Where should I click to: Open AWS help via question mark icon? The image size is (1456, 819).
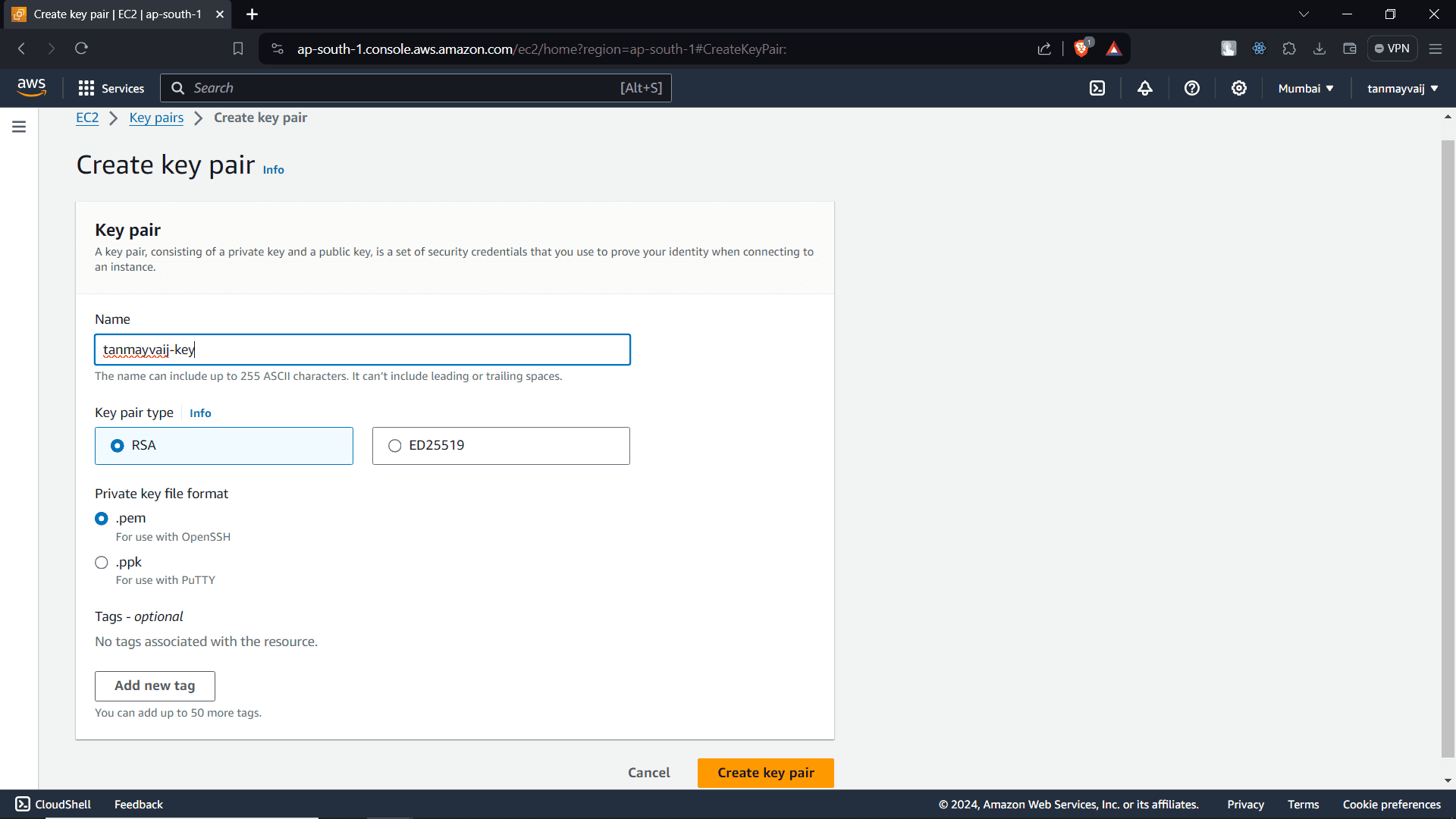(1191, 88)
